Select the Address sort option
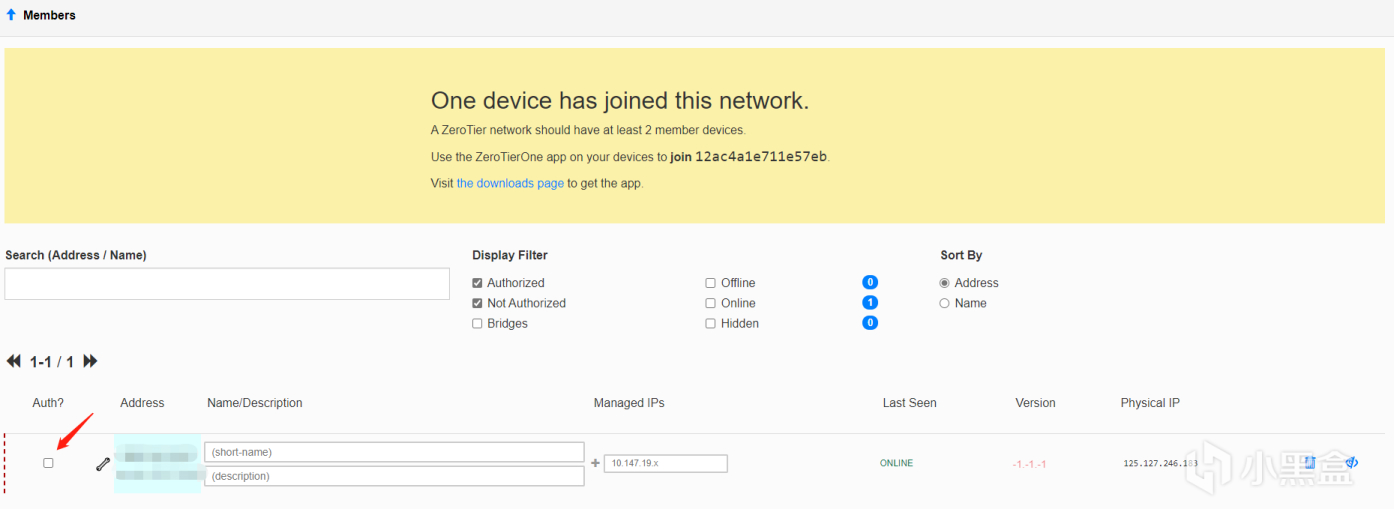 (944, 283)
